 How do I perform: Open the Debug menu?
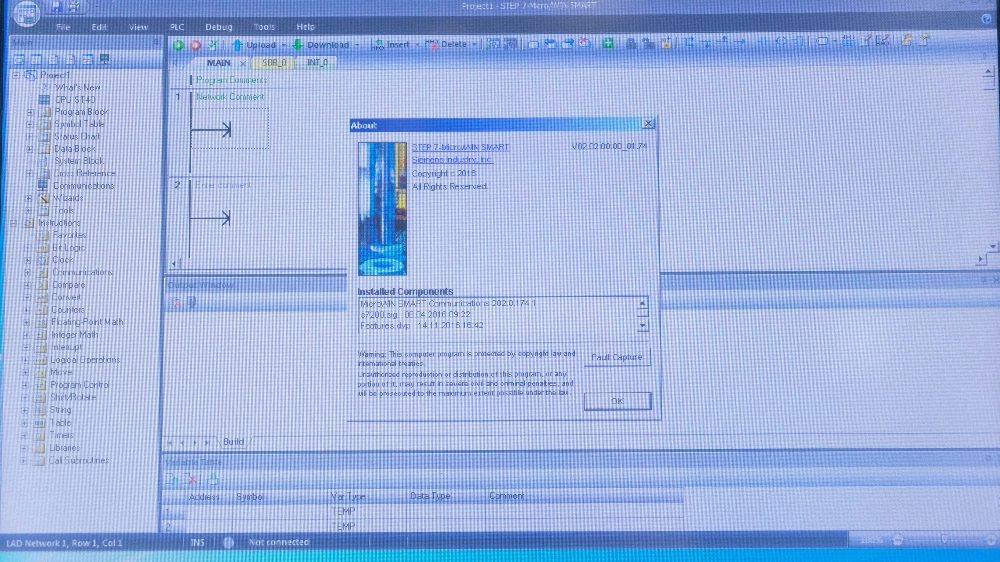[x=219, y=27]
